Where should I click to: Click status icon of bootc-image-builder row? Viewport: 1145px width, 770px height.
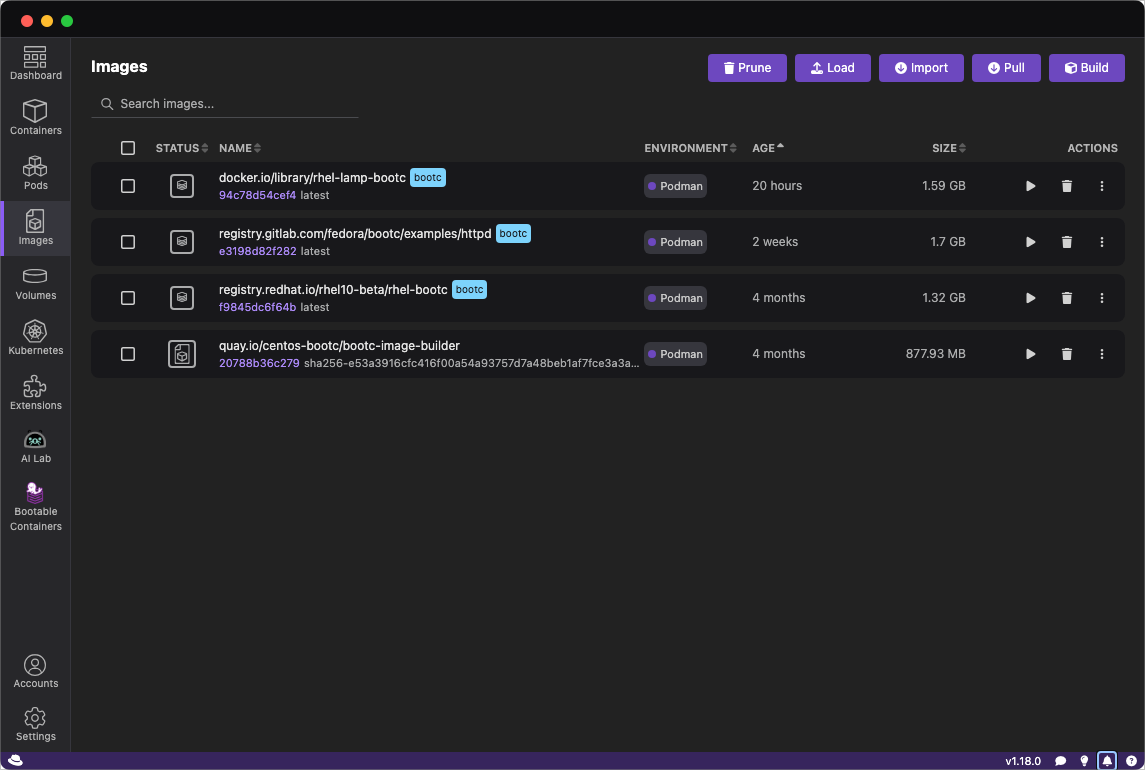pyautogui.click(x=182, y=354)
